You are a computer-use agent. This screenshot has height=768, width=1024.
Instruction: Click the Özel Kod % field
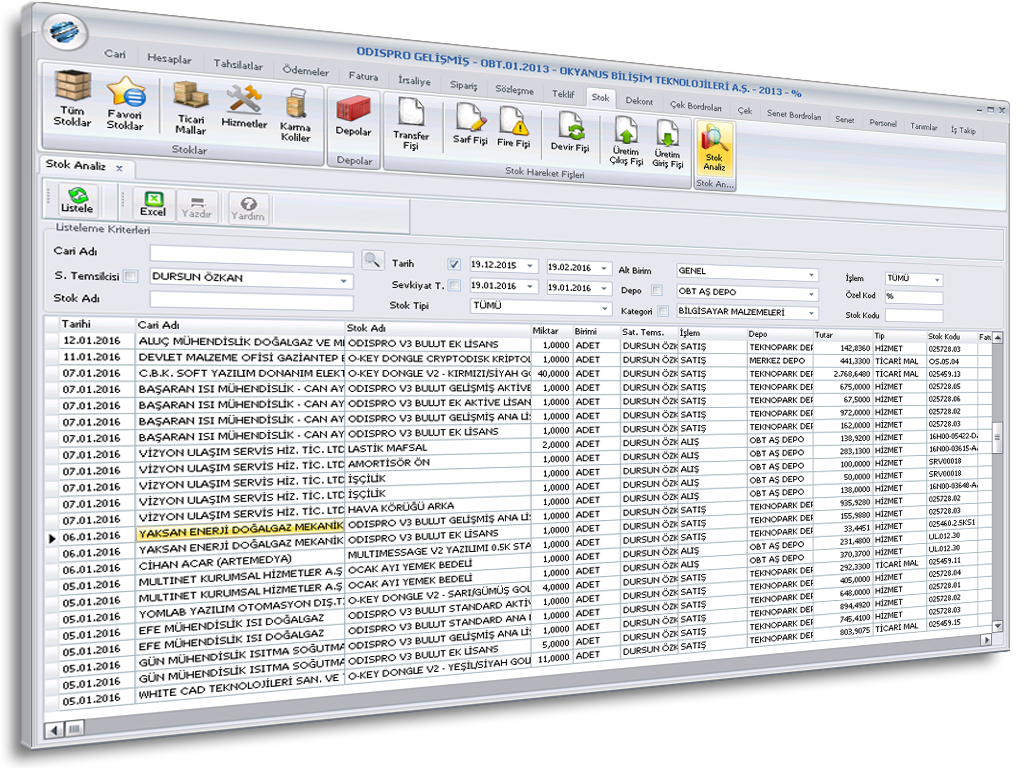[x=914, y=297]
